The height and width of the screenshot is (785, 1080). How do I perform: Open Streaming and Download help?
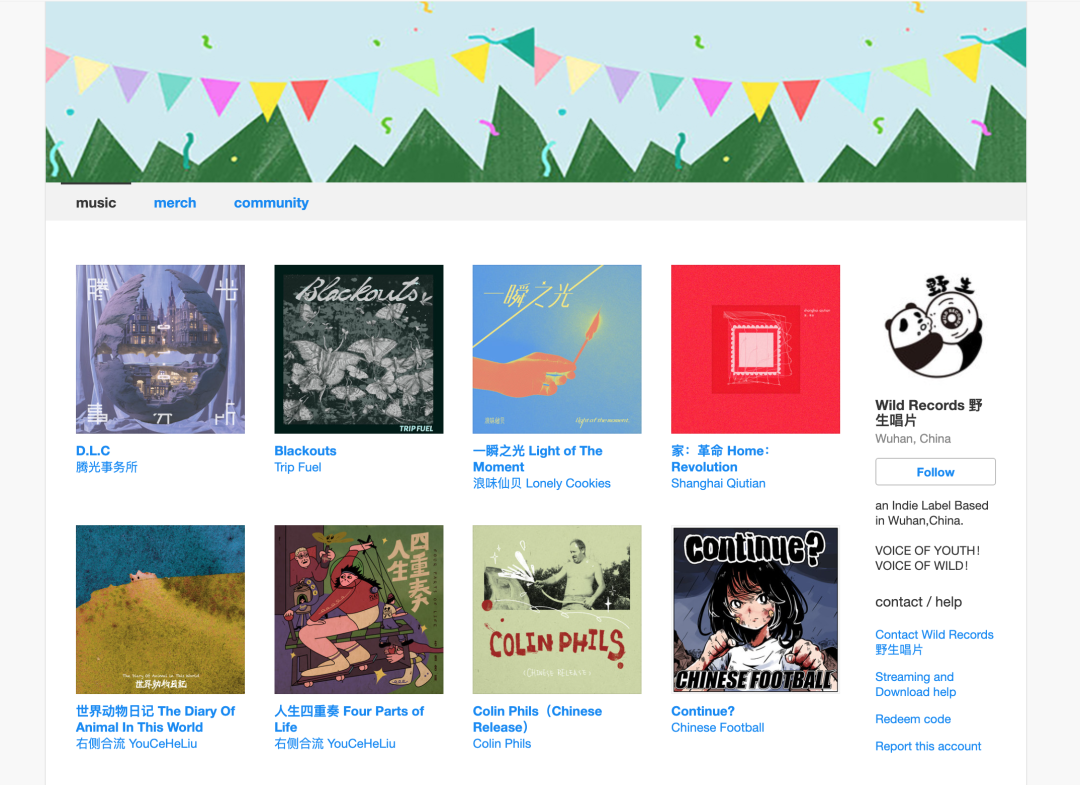coord(915,684)
